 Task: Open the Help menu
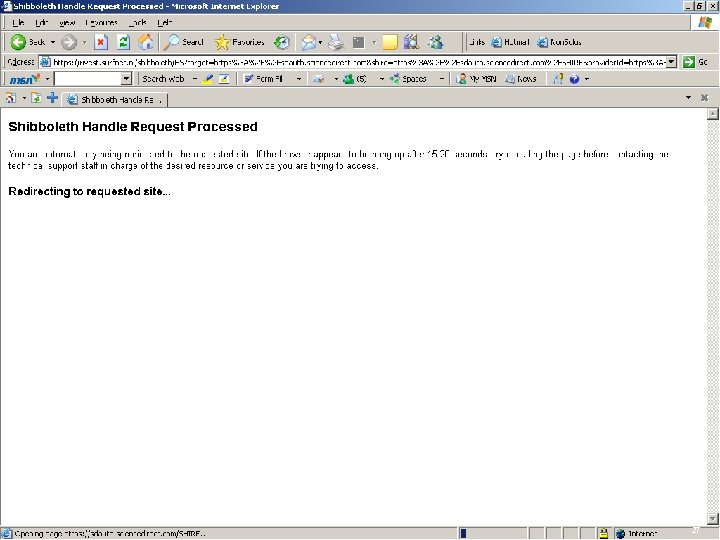click(x=164, y=22)
